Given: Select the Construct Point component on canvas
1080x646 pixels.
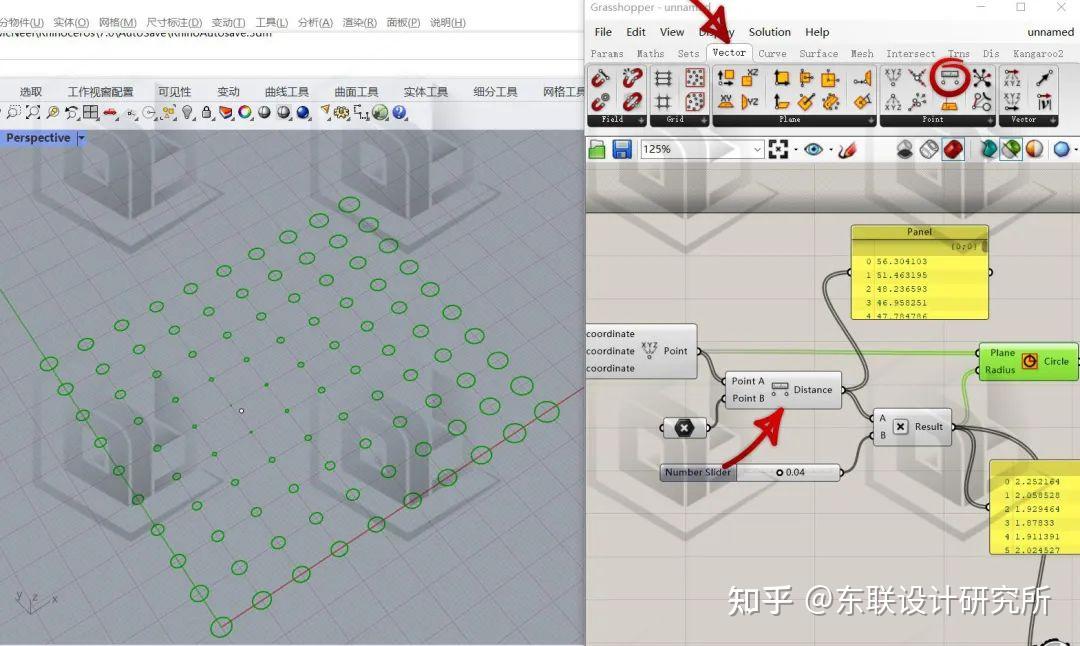Looking at the screenshot, I should 642,351.
